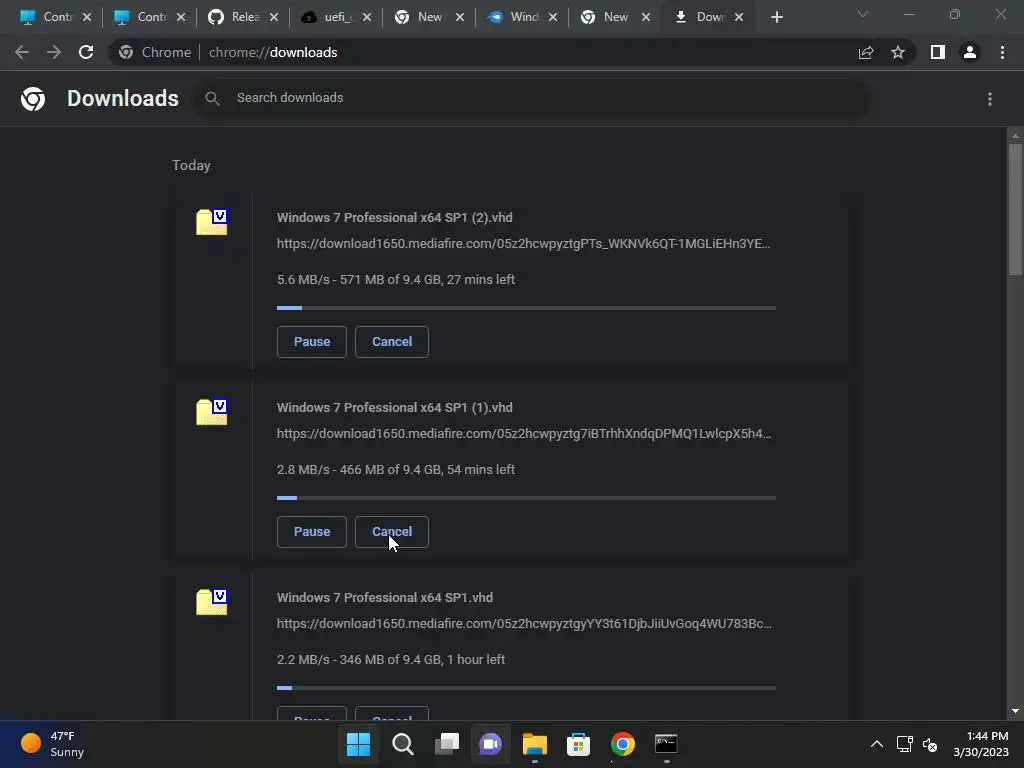Close the Releases GitHub tab

click(x=274, y=17)
